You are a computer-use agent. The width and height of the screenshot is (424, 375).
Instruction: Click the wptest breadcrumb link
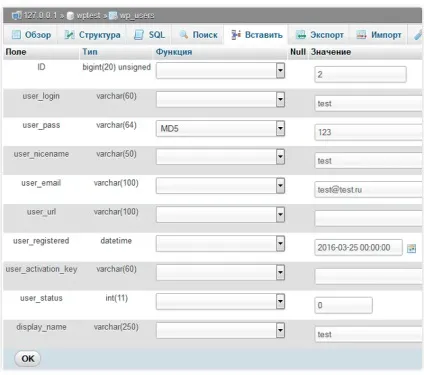click(x=88, y=16)
